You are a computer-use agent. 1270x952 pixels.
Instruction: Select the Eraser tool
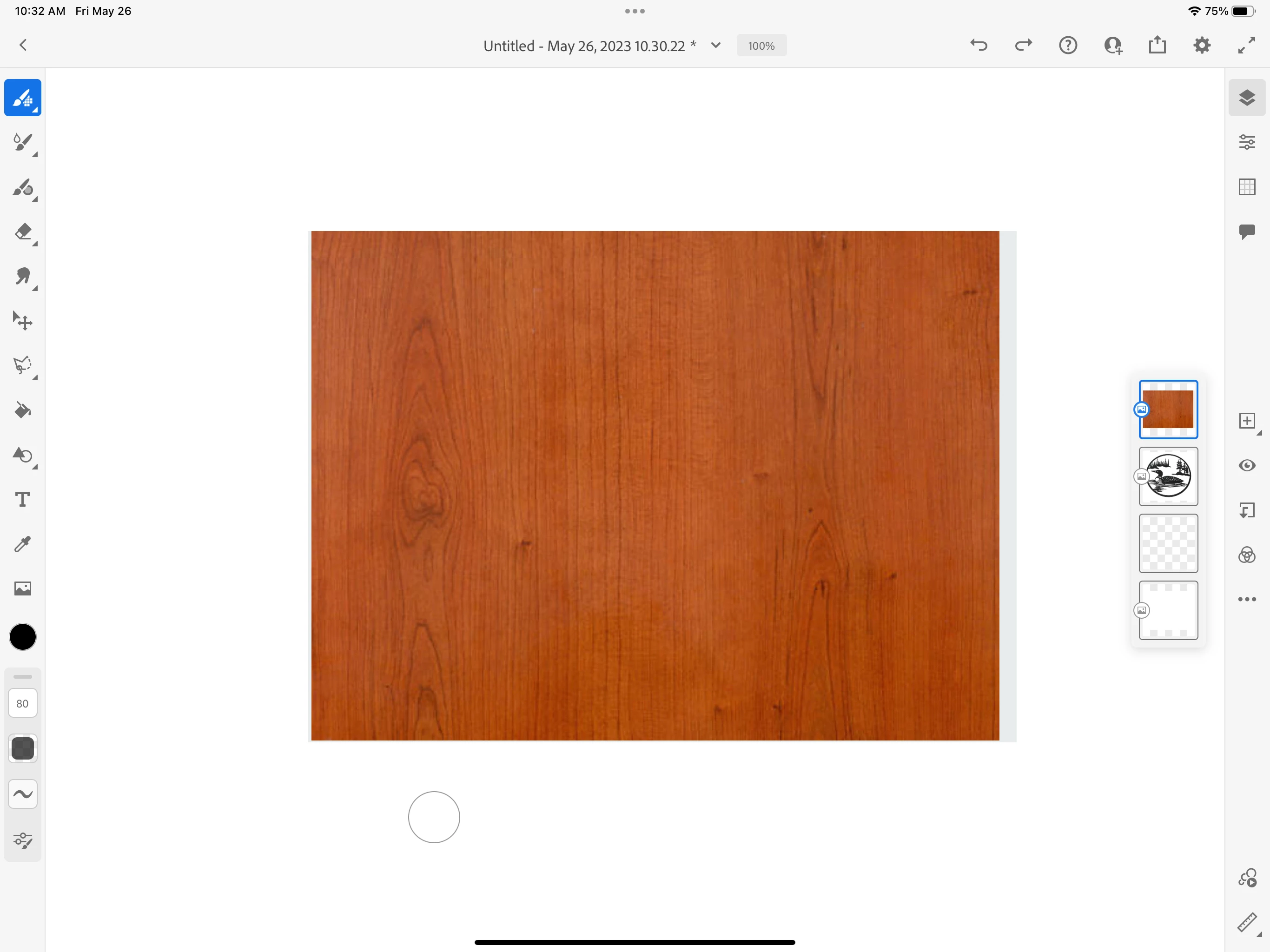(23, 232)
